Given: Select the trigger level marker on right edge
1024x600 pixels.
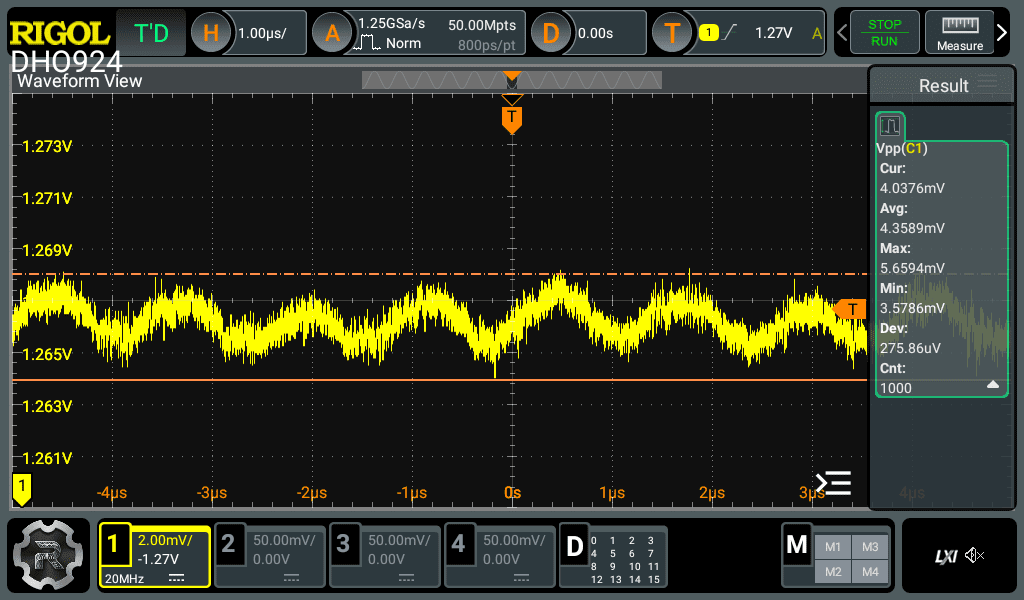Looking at the screenshot, I should [x=850, y=309].
